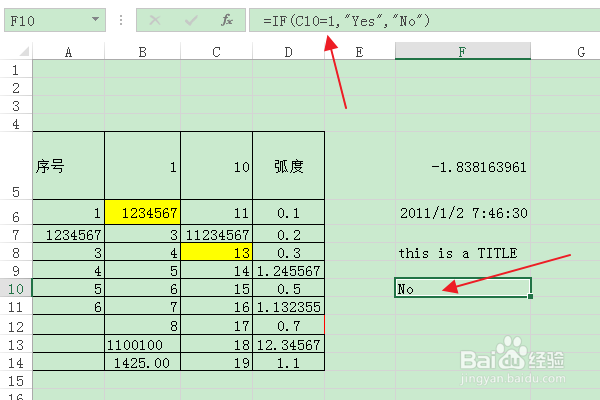
Task: Click cell with 1.245567
Action: [x=289, y=270]
